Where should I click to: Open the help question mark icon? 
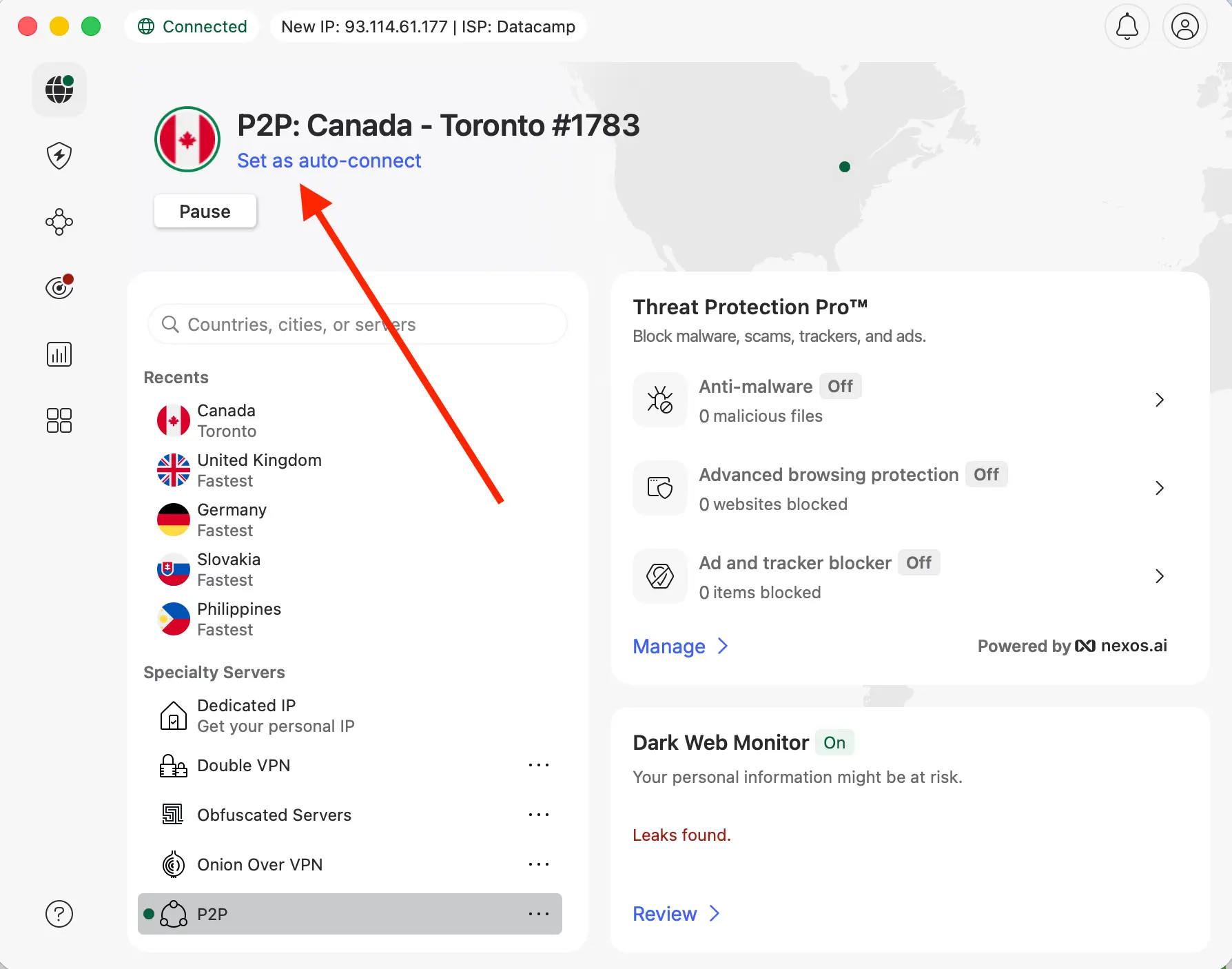(x=59, y=914)
